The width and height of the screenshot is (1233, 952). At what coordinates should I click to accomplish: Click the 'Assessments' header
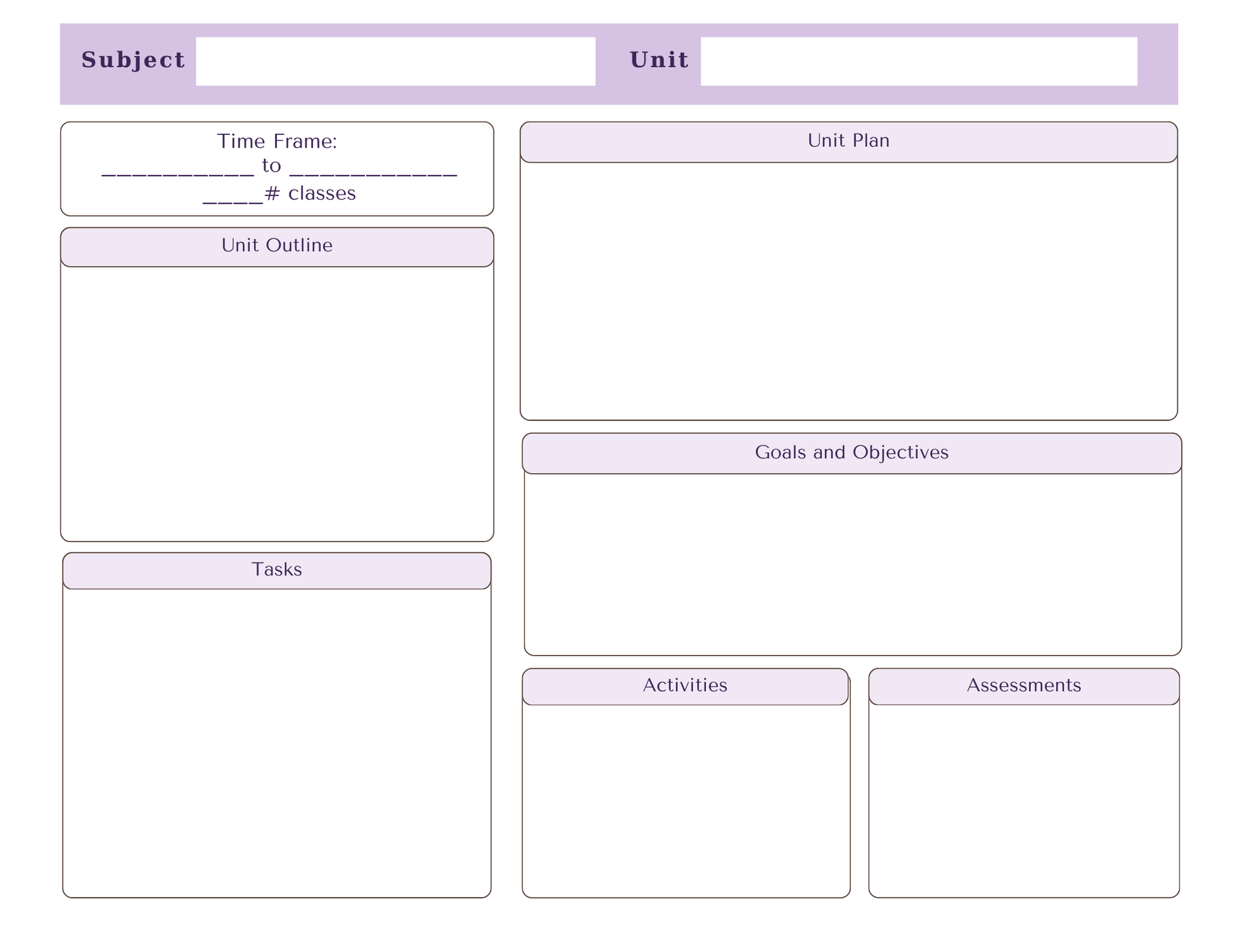tap(1024, 687)
